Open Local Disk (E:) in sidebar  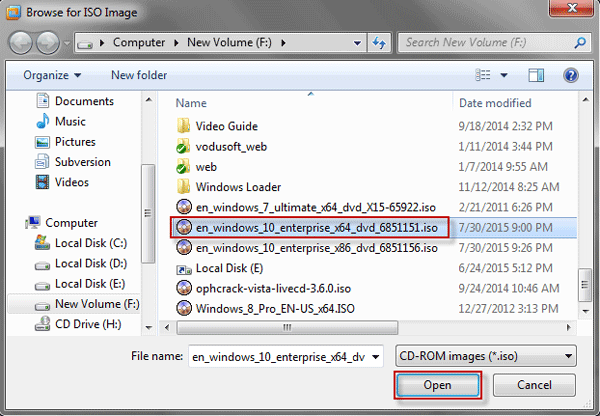(80, 284)
